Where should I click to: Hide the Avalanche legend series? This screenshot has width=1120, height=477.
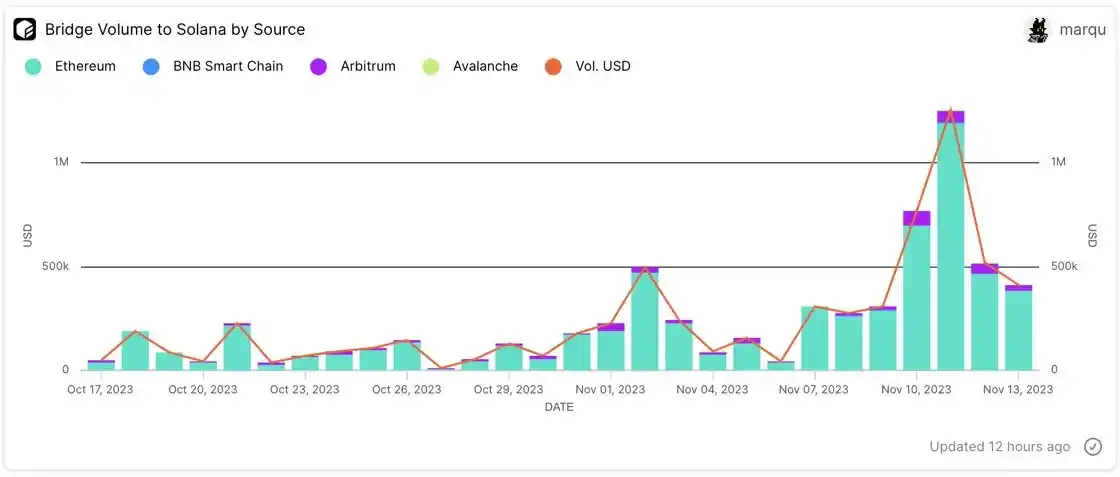pyautogui.click(x=484, y=67)
